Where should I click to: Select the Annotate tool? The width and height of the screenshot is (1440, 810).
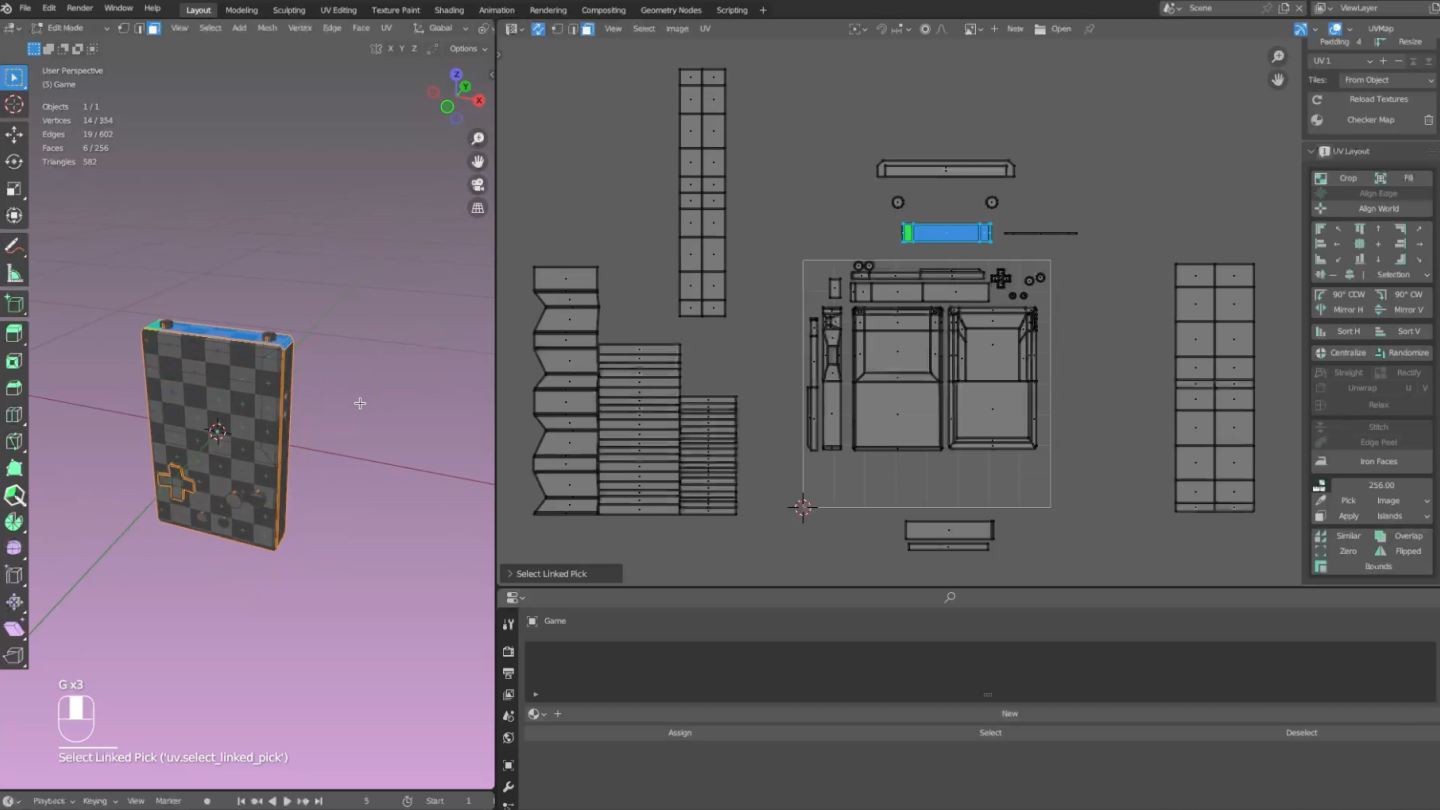pyautogui.click(x=14, y=246)
